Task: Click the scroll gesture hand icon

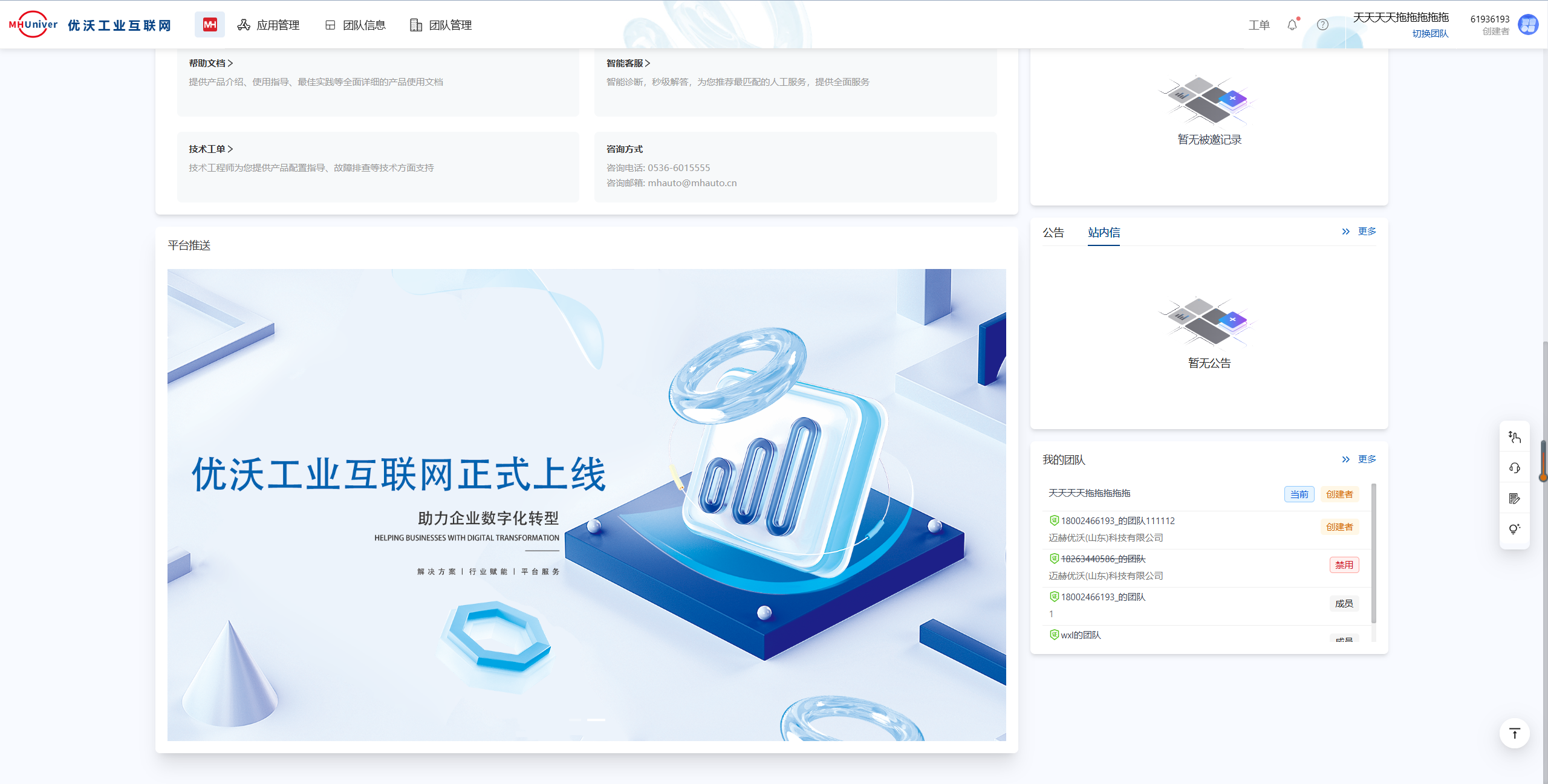Action: point(1514,437)
